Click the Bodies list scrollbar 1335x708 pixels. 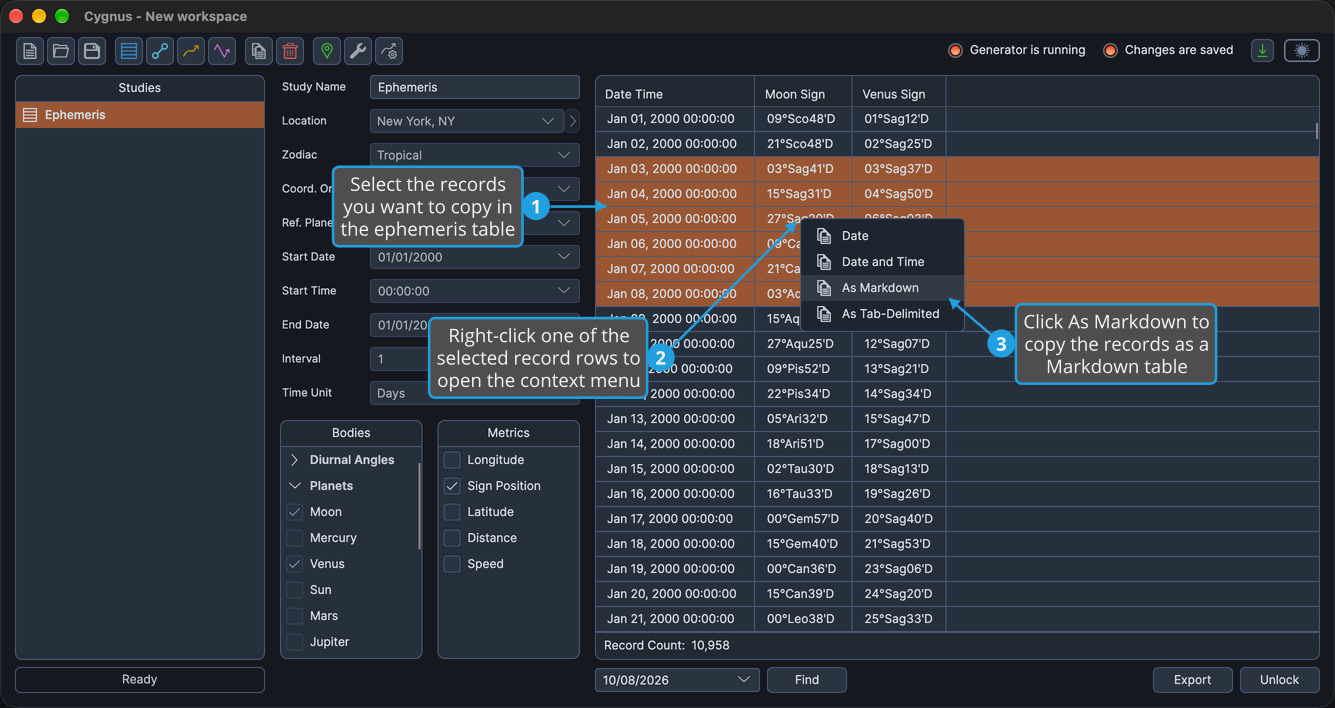[419, 506]
